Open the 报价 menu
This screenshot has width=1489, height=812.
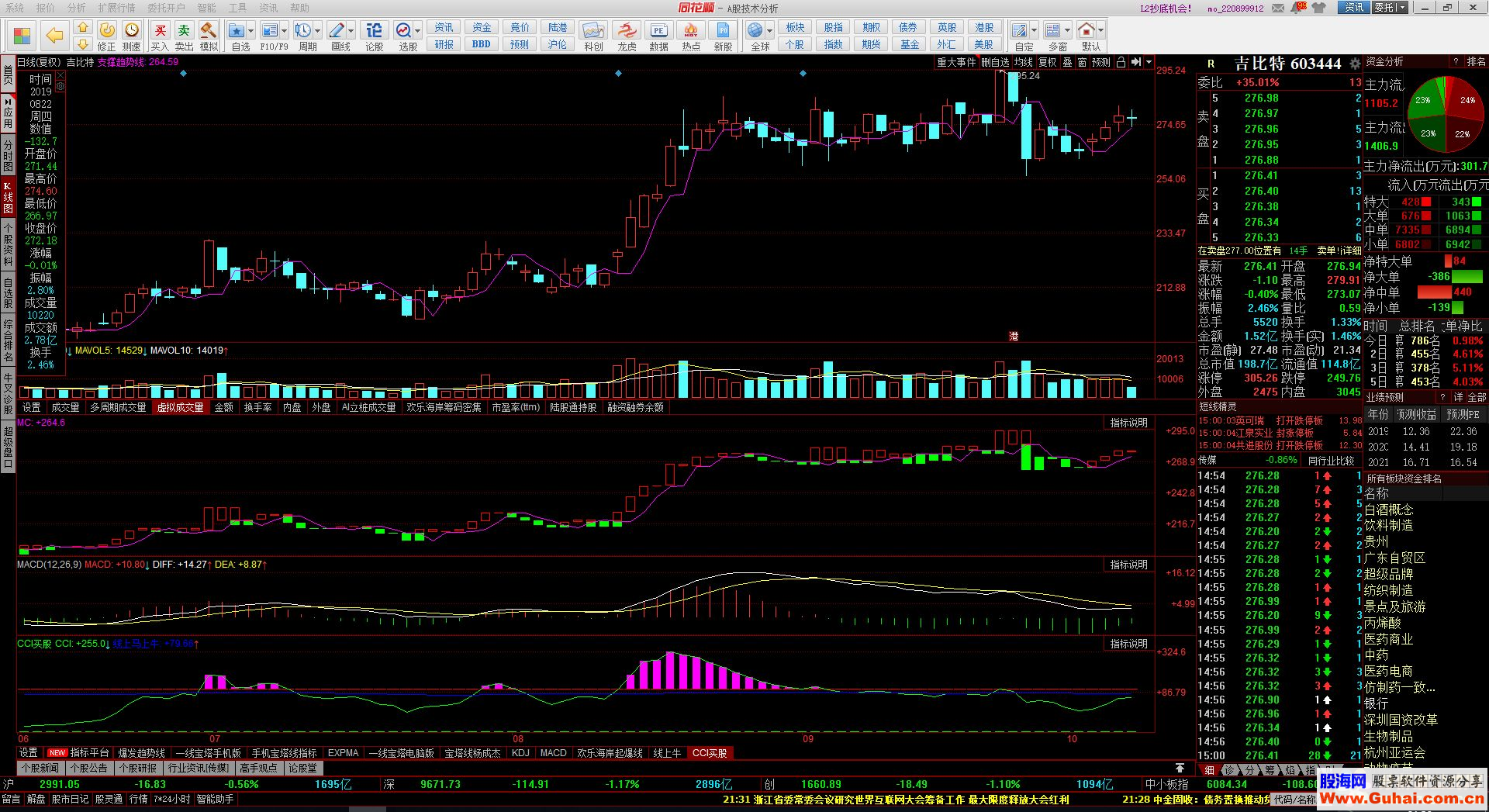[x=46, y=8]
